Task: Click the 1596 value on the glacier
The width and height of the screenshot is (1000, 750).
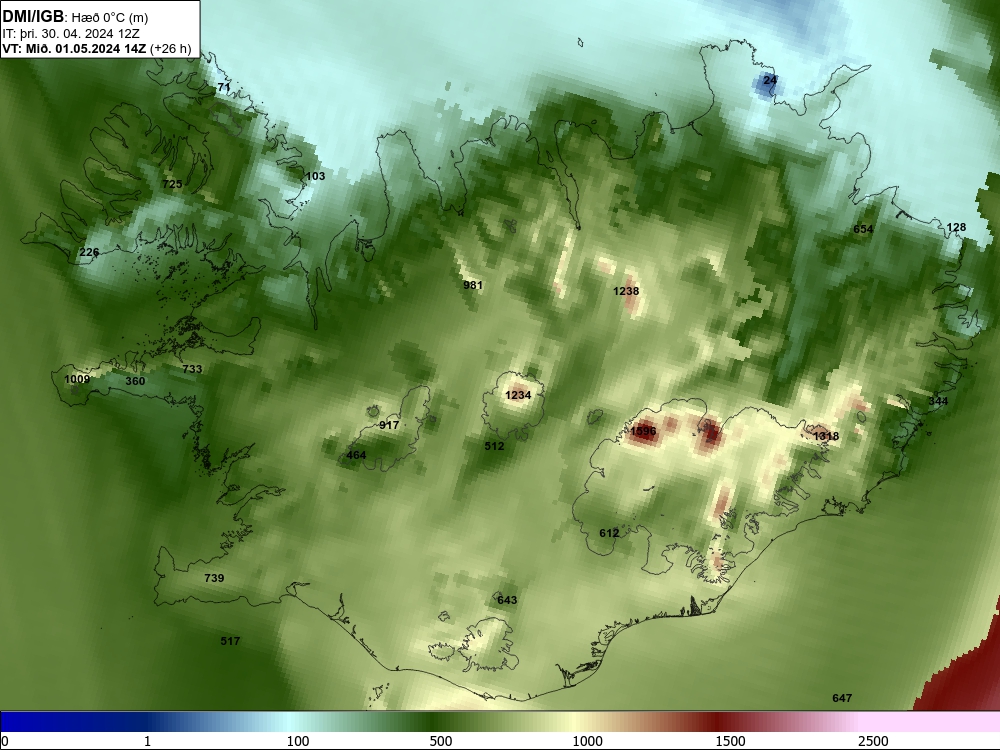Action: [x=643, y=431]
